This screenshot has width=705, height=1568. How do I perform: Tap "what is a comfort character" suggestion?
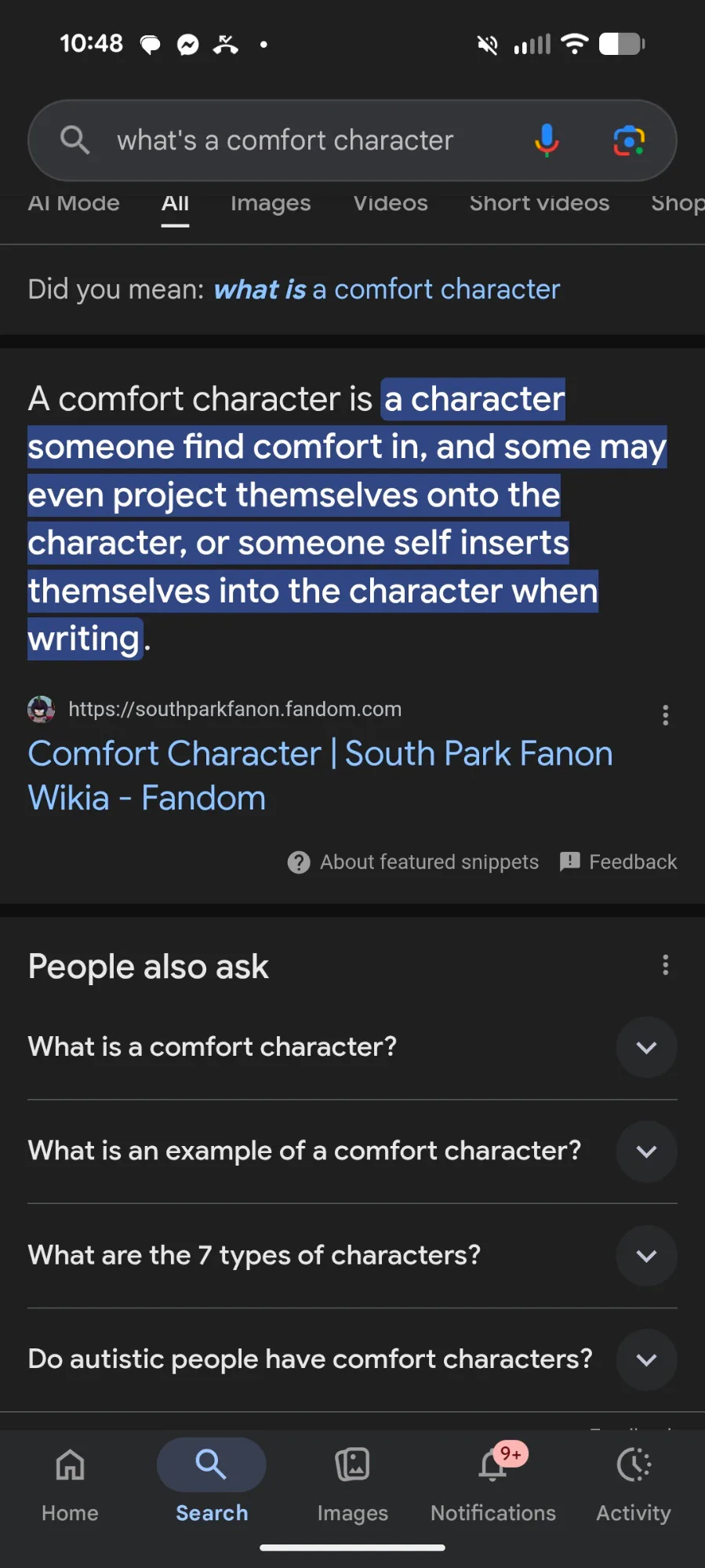click(x=387, y=289)
